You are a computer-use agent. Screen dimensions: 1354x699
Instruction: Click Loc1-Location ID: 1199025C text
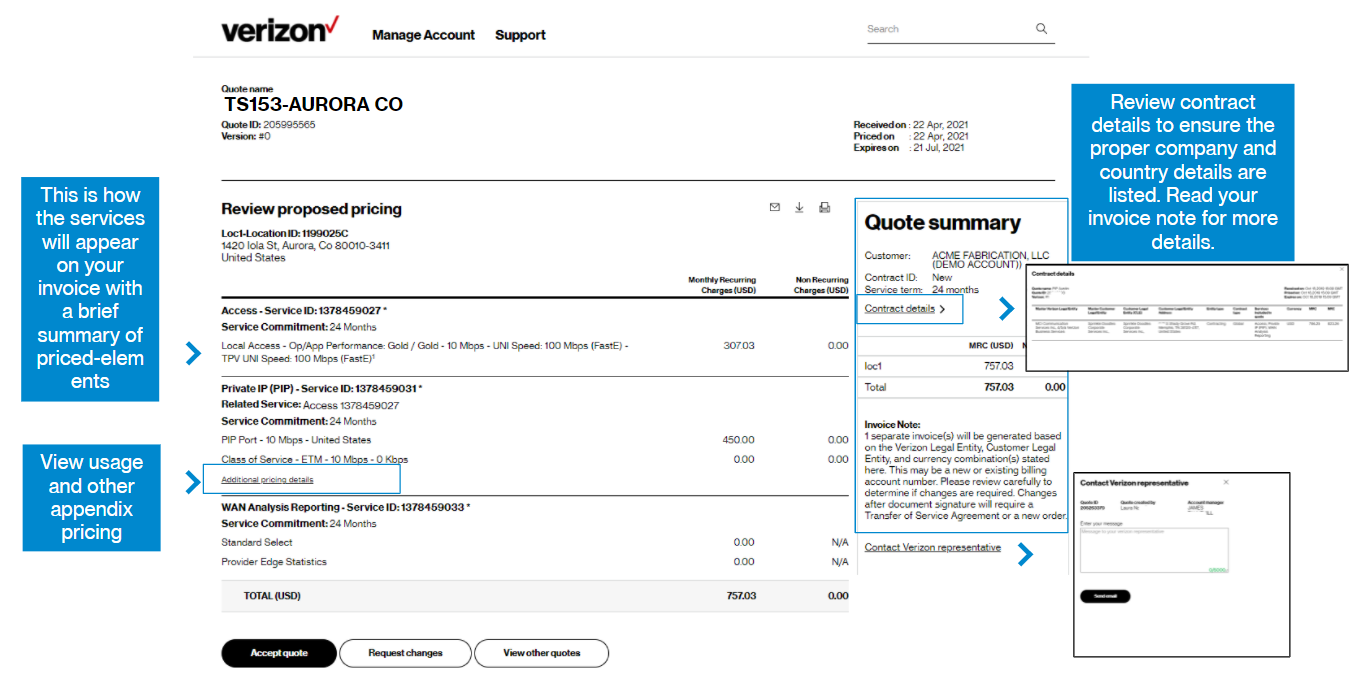point(285,234)
